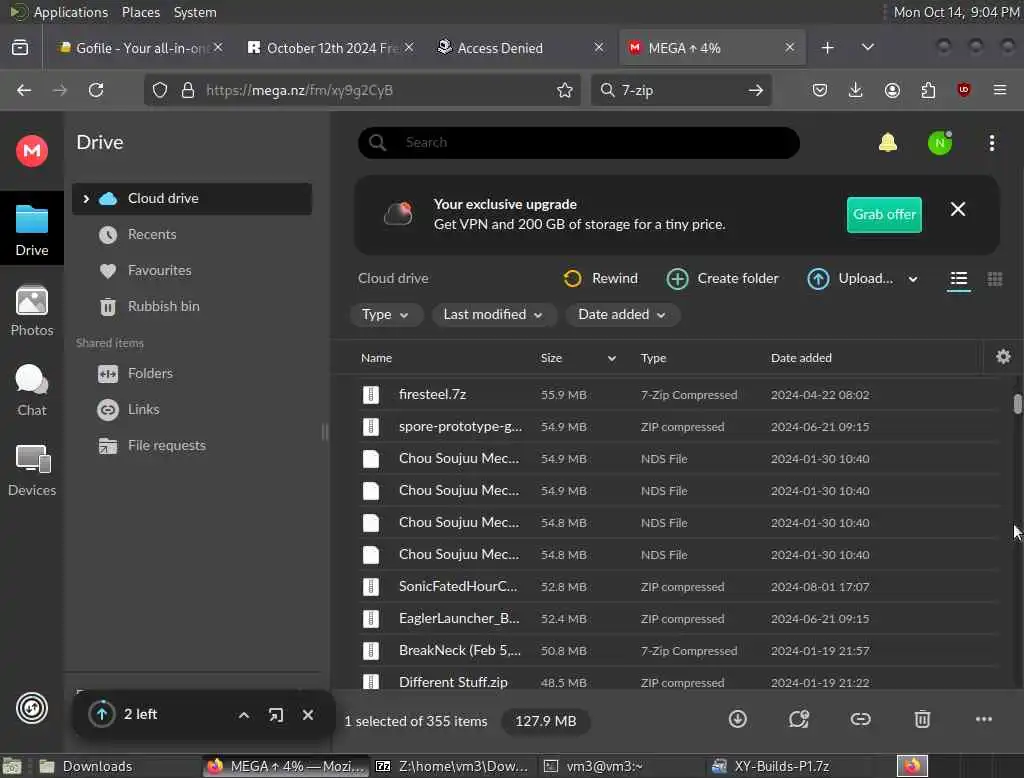Open the Date added filter dropdown
The image size is (1024, 778).
[x=622, y=315]
